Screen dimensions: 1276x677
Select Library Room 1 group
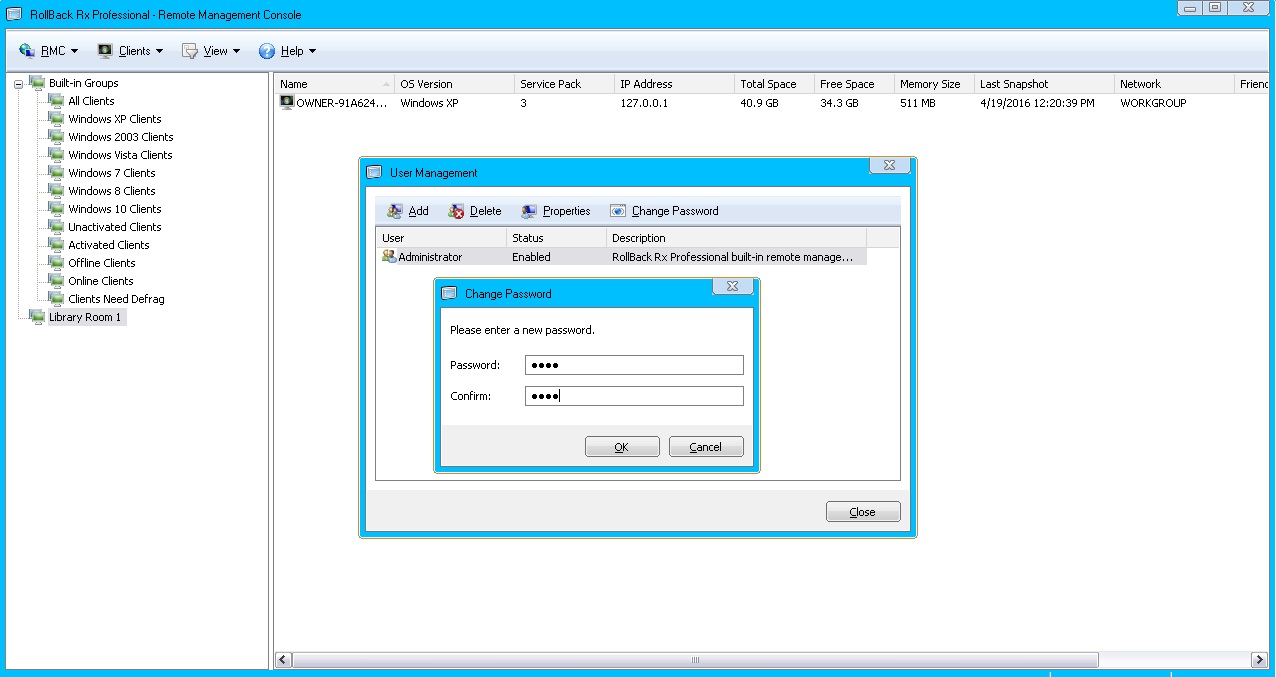coord(85,317)
